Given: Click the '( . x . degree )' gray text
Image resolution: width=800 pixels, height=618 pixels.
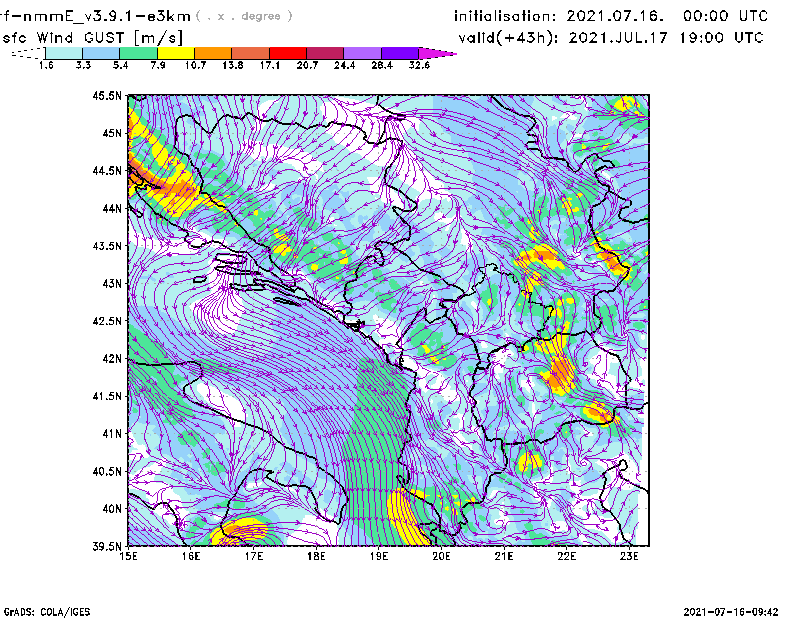Looking at the screenshot, I should [x=244, y=16].
